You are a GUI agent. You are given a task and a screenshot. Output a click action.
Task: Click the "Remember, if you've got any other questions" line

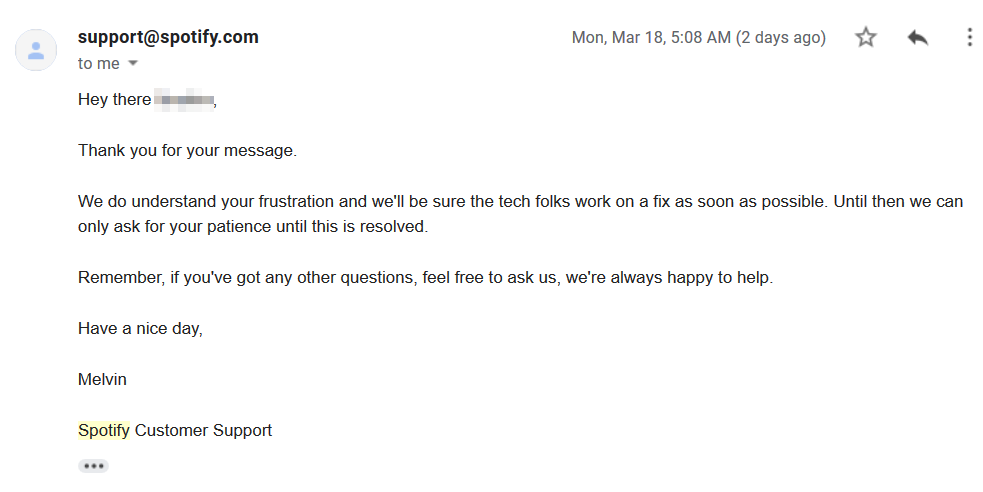(426, 278)
